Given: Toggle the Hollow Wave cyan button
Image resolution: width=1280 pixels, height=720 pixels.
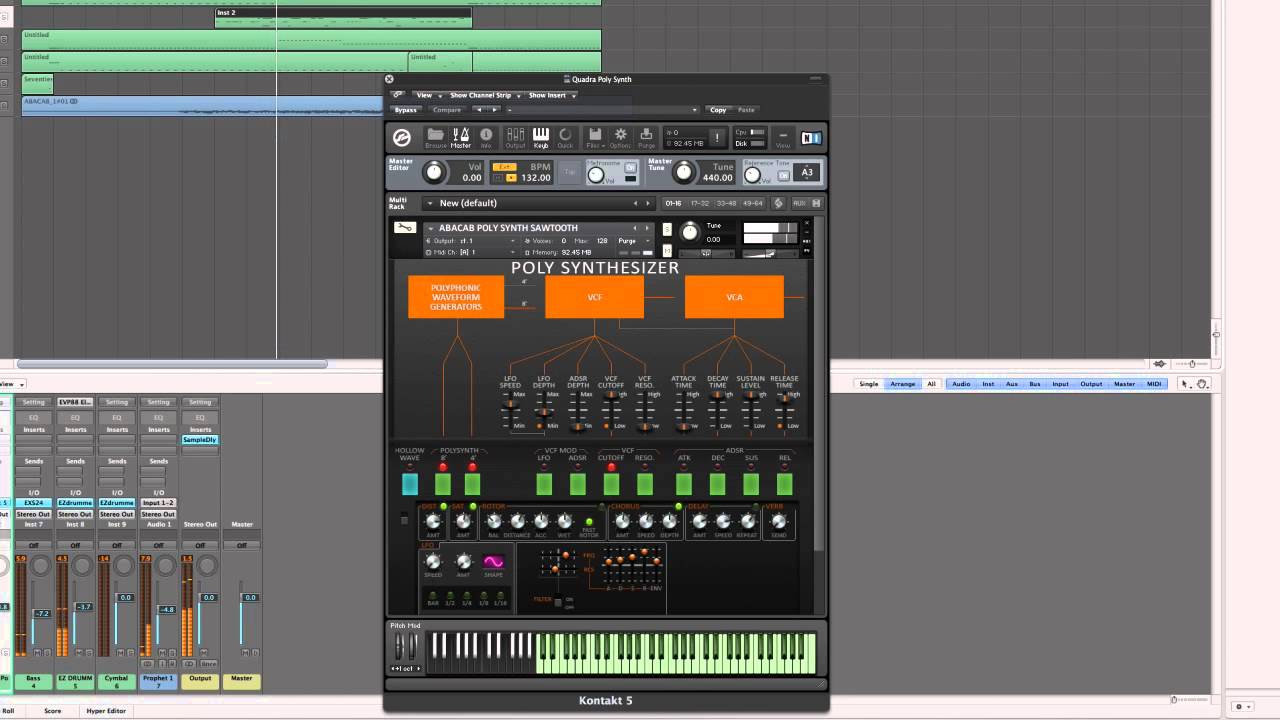Looking at the screenshot, I should point(410,484).
